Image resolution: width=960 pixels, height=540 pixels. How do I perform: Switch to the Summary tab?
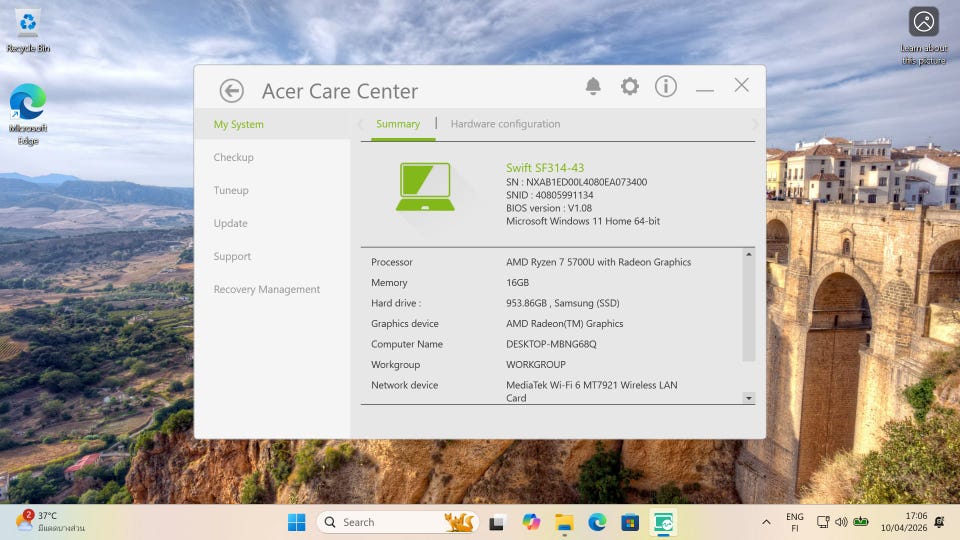click(398, 124)
